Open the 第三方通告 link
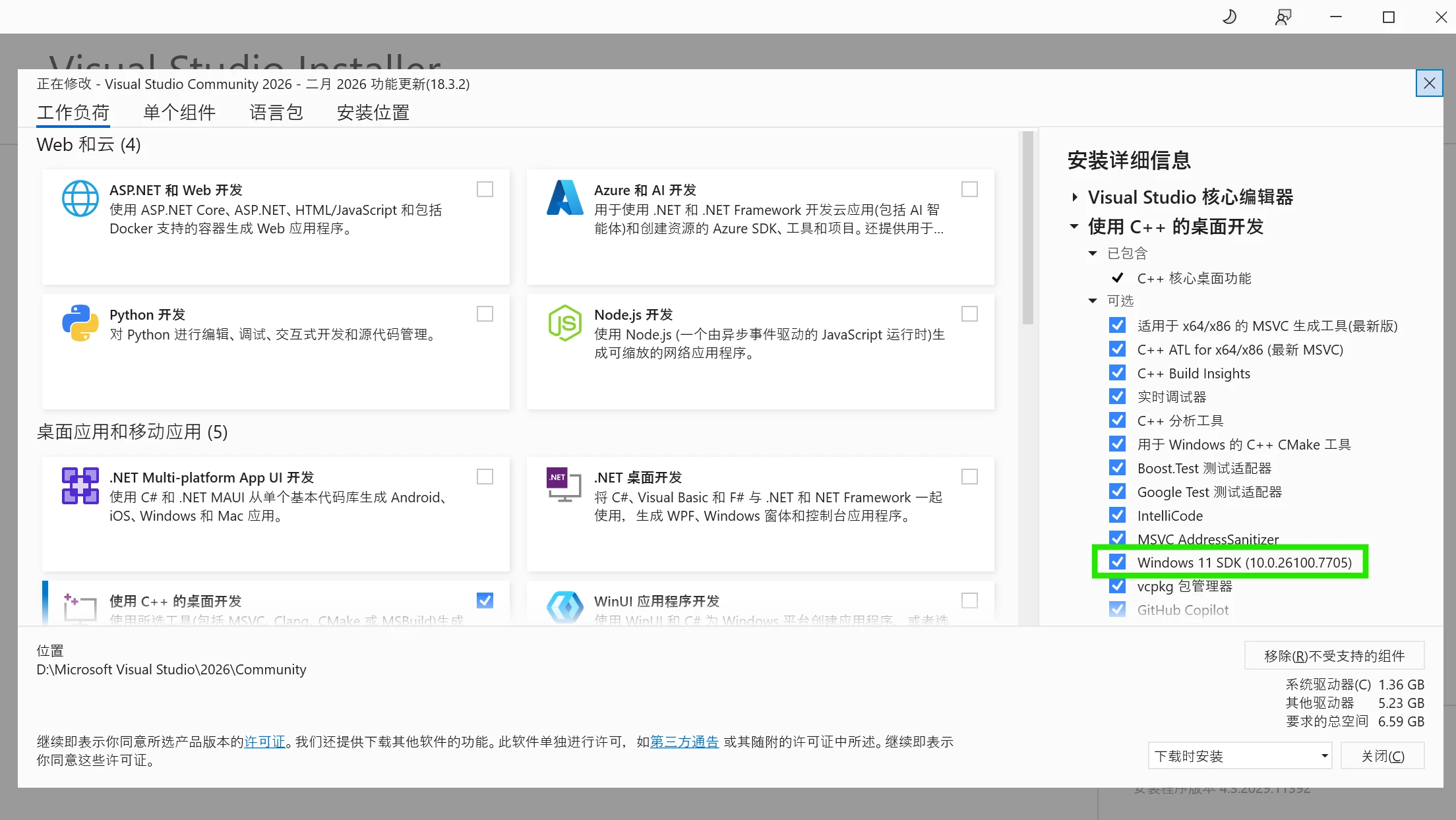The image size is (1456, 820). (684, 742)
